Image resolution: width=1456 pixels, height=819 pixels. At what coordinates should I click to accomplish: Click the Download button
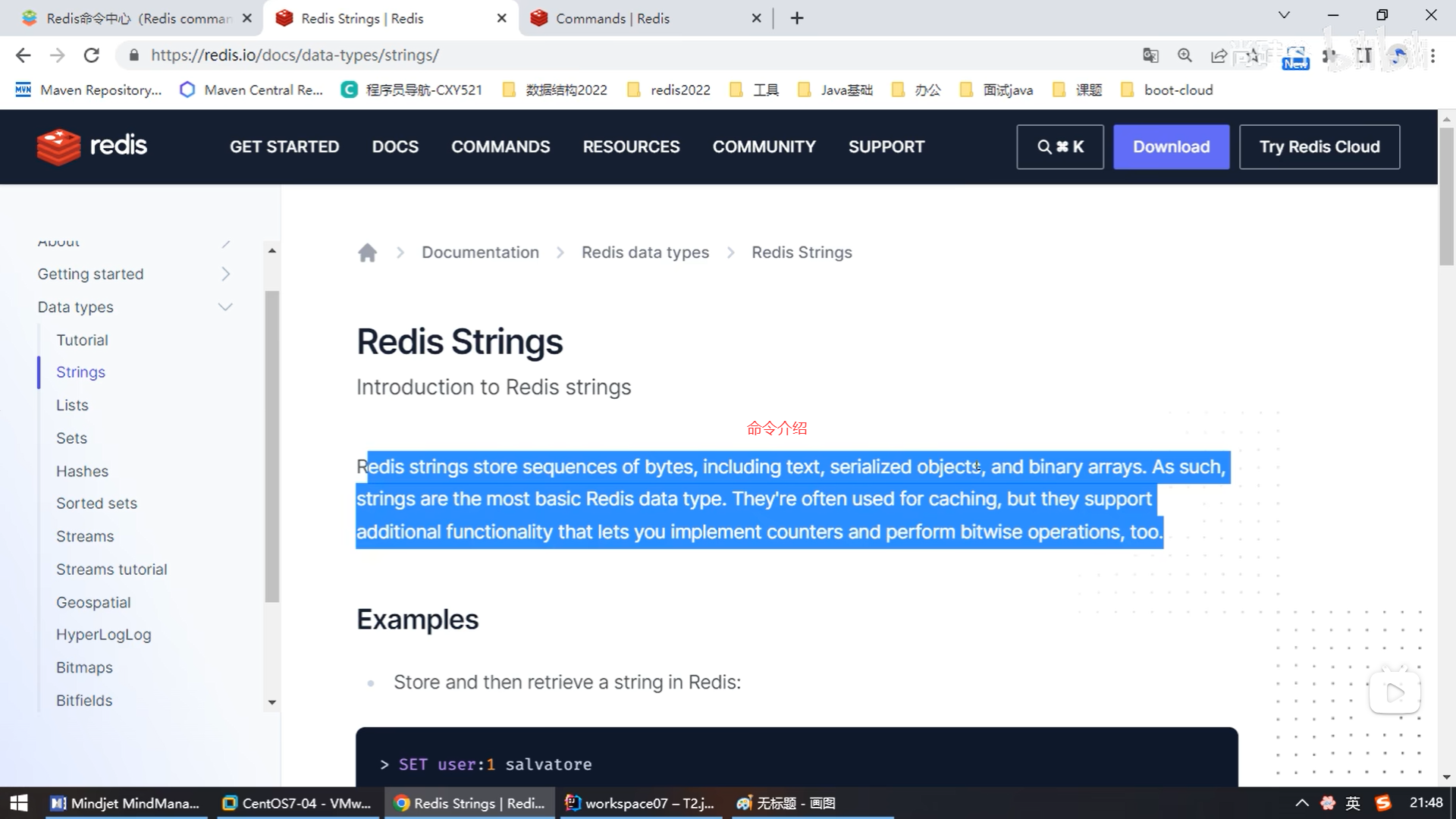pyautogui.click(x=1171, y=147)
